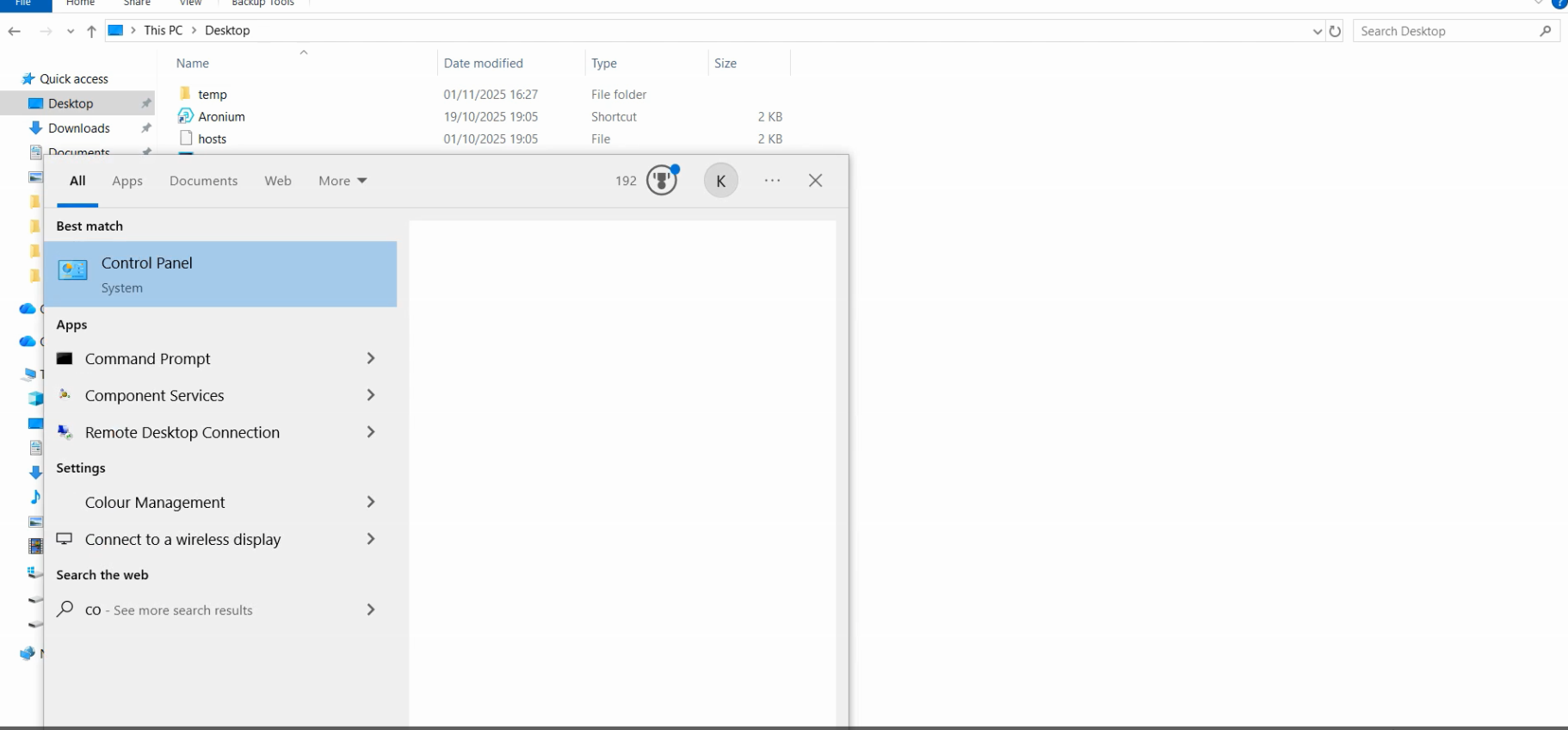Expand the web search result arrow

coord(371,609)
